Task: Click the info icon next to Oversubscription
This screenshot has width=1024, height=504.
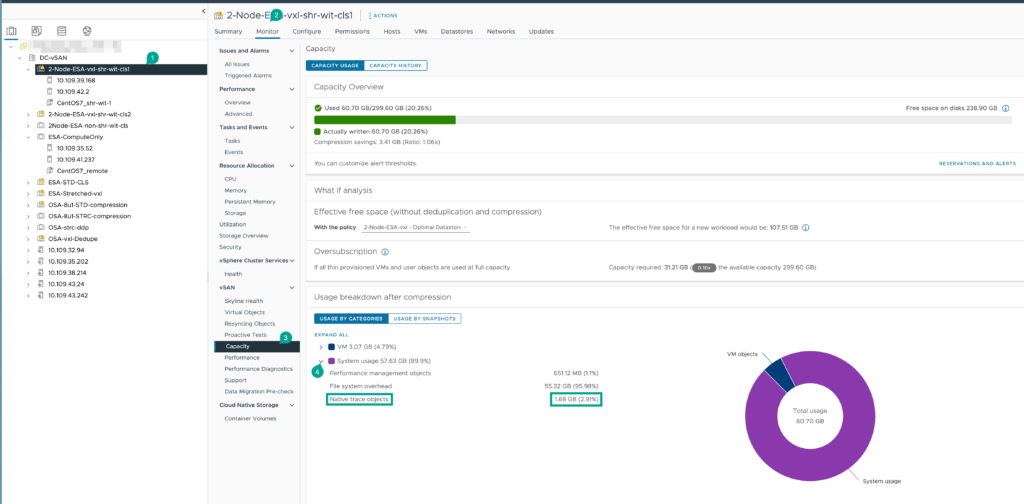Action: (385, 251)
